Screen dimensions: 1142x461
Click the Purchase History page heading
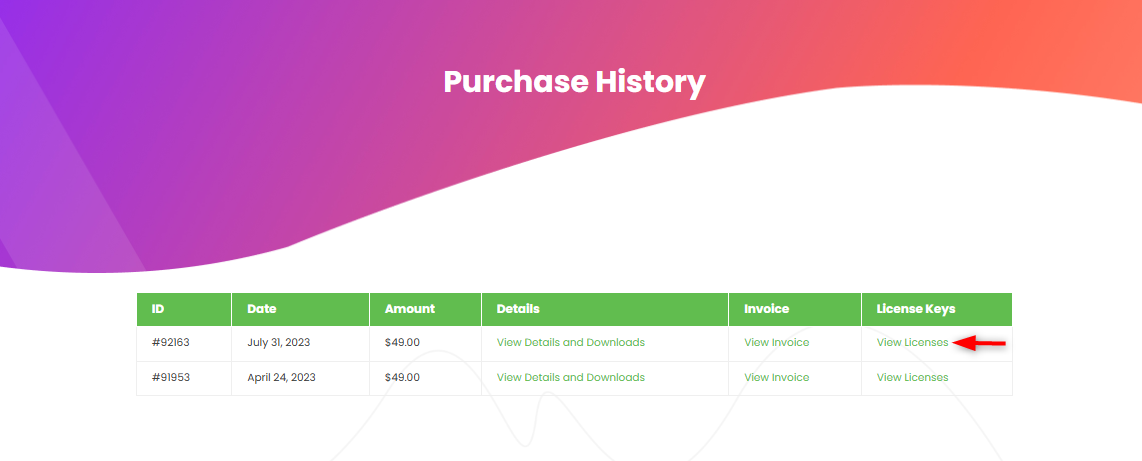tap(574, 81)
